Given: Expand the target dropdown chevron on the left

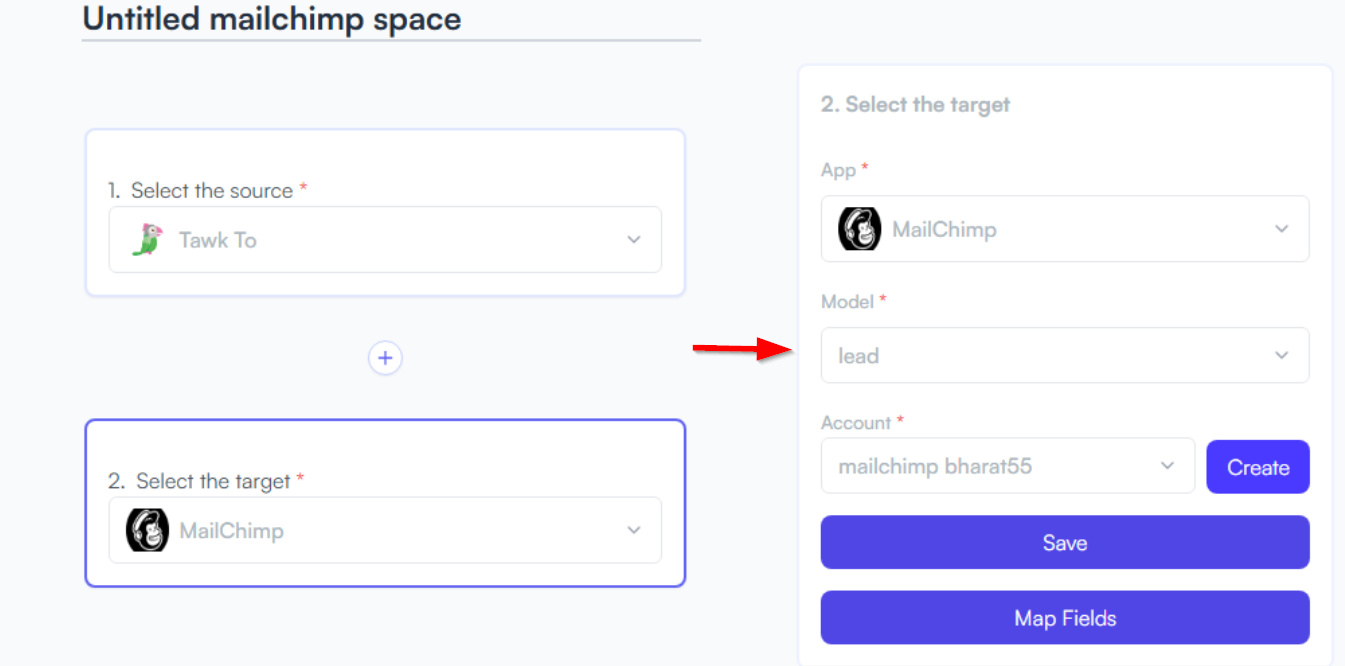Looking at the screenshot, I should [633, 530].
